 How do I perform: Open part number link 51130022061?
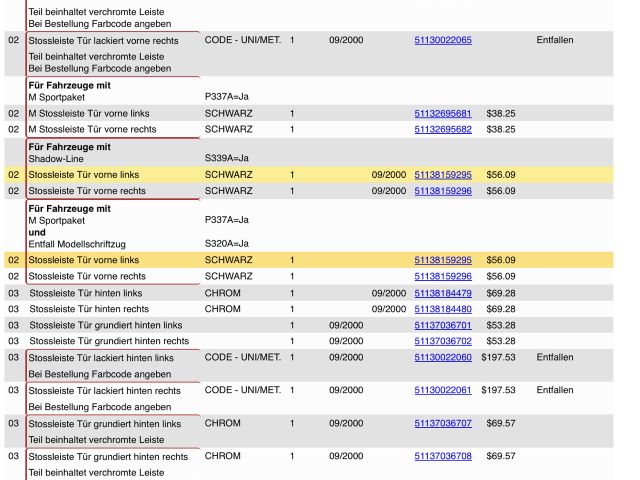443,390
